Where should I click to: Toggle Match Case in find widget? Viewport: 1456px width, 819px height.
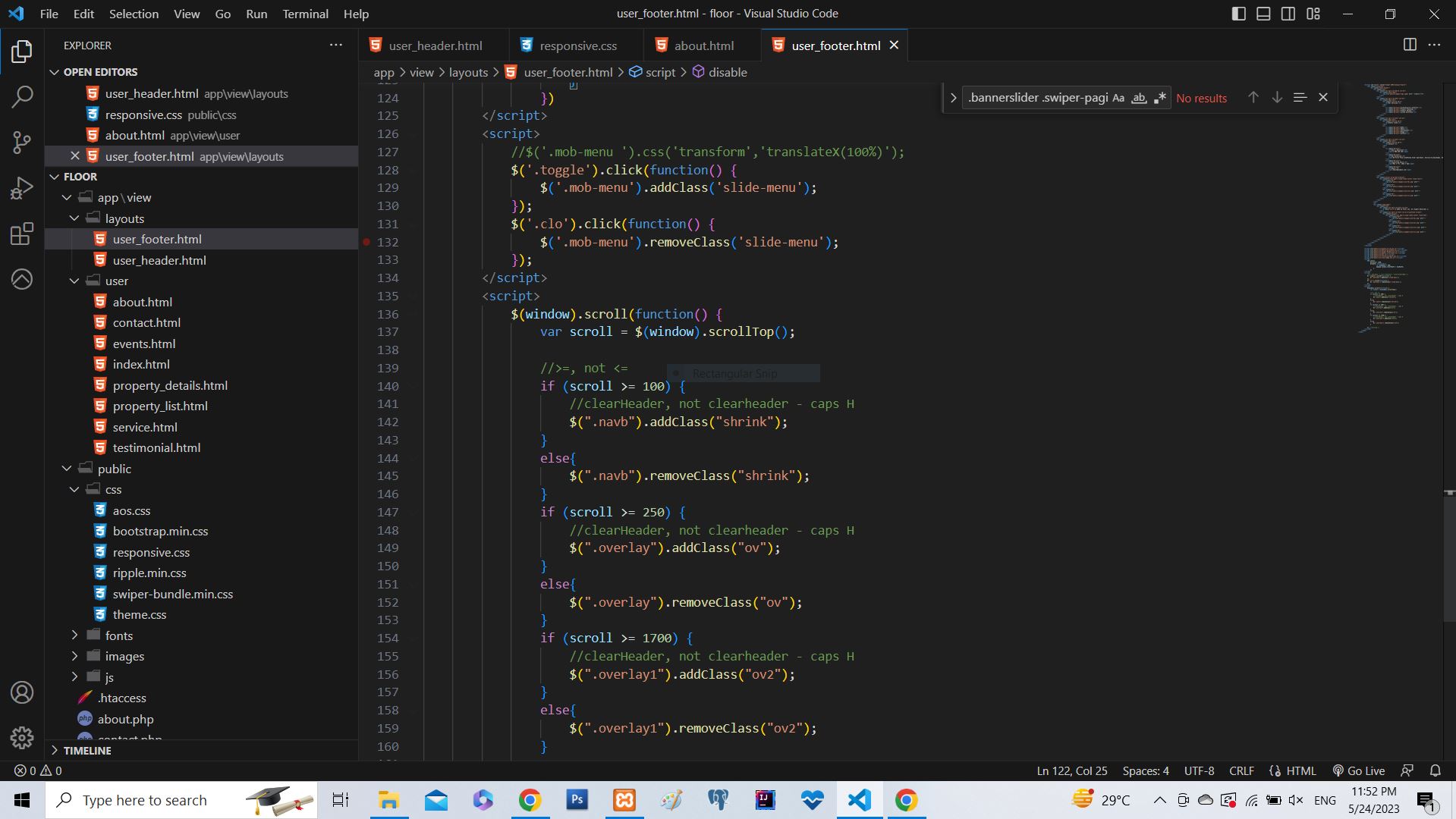[x=1118, y=98]
